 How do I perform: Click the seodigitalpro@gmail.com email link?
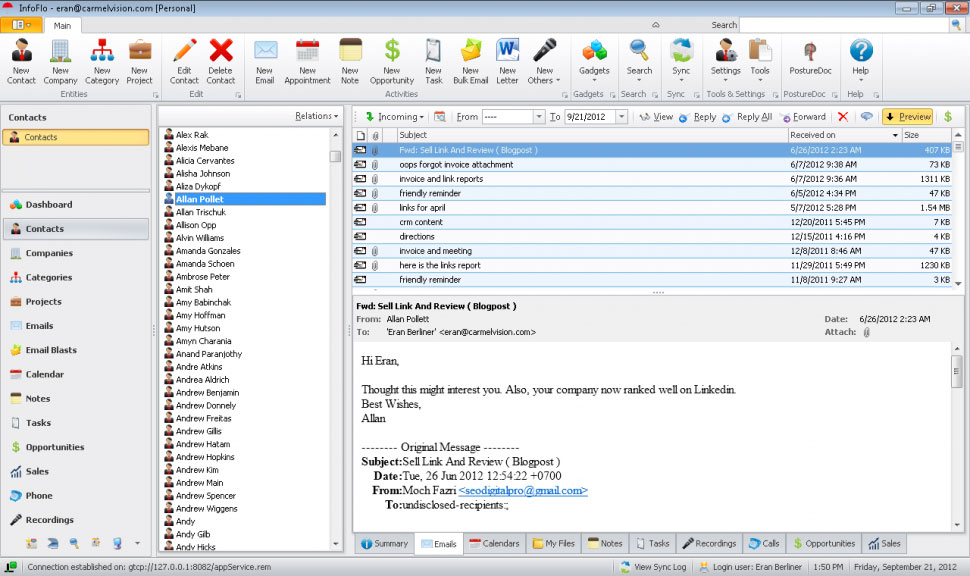523,491
